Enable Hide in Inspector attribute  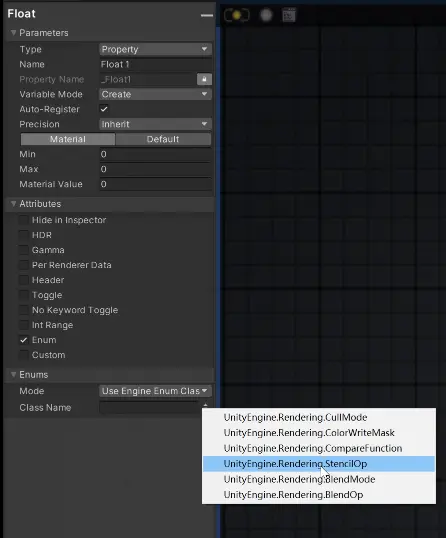coord(24,220)
